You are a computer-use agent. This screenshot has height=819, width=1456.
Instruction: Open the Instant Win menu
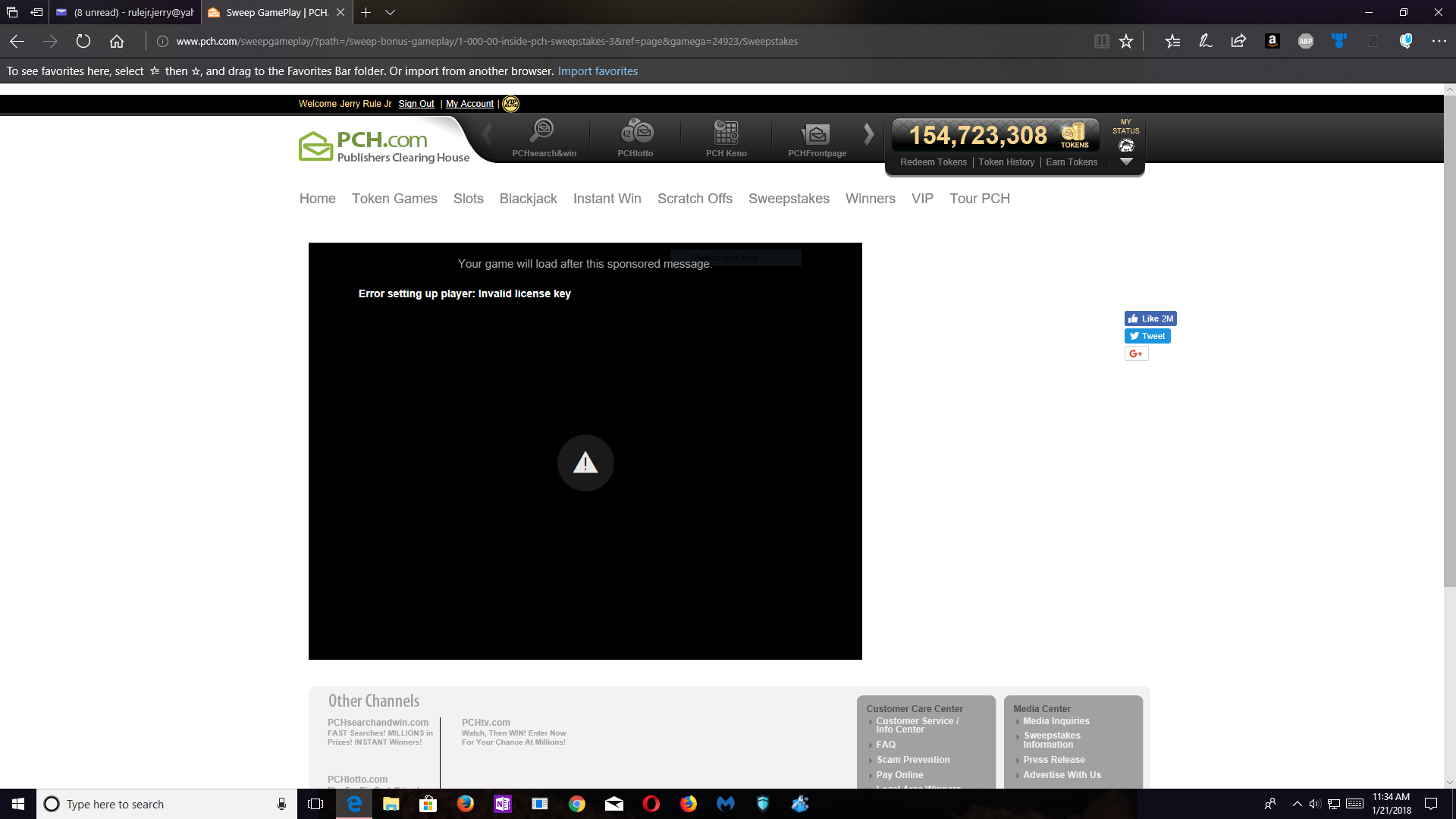[607, 199]
